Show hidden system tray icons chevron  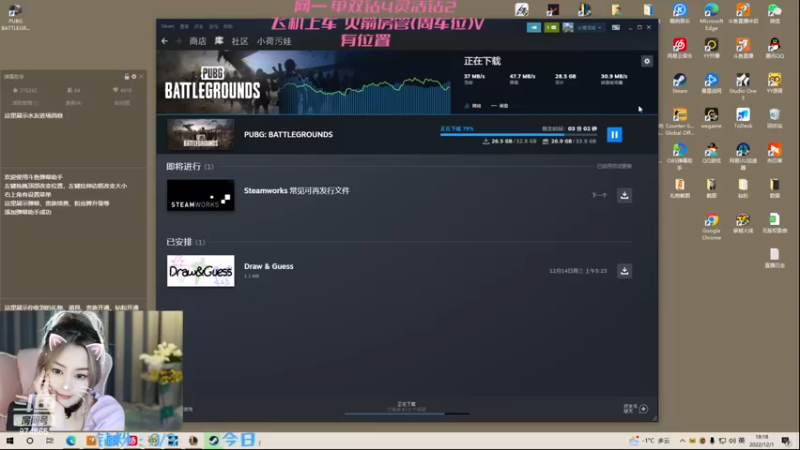coord(682,440)
